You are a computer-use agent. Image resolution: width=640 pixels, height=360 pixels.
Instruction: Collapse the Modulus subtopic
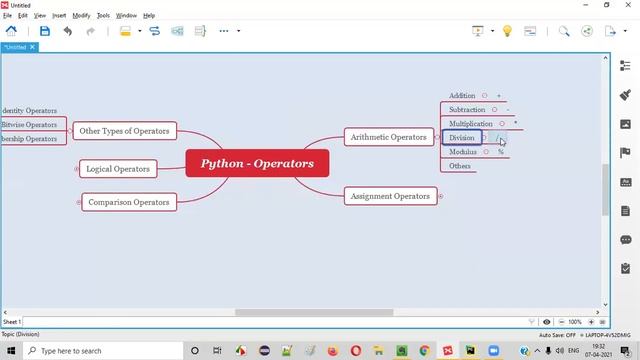click(x=486, y=152)
